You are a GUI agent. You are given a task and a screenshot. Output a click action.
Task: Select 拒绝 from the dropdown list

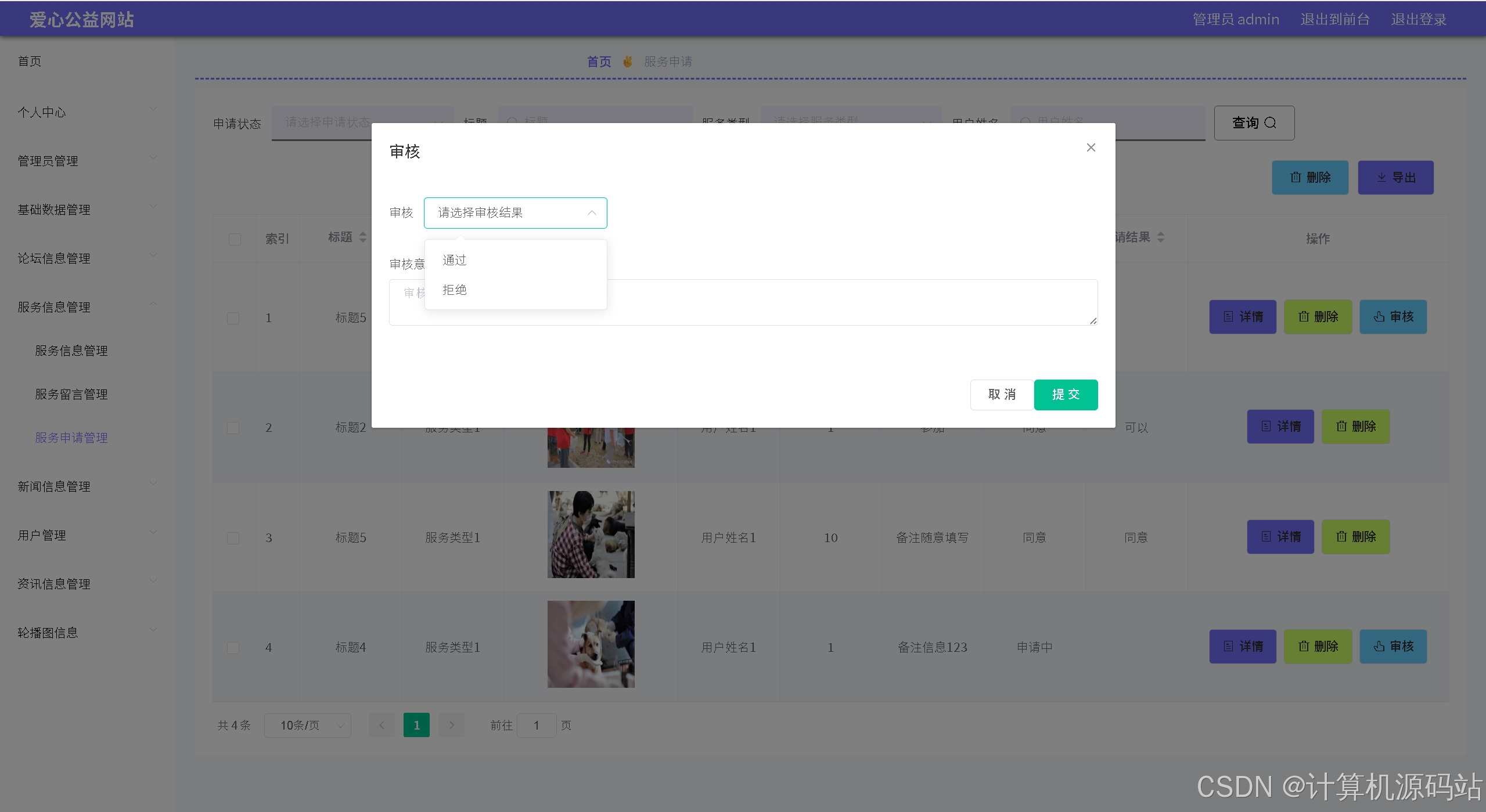point(455,290)
